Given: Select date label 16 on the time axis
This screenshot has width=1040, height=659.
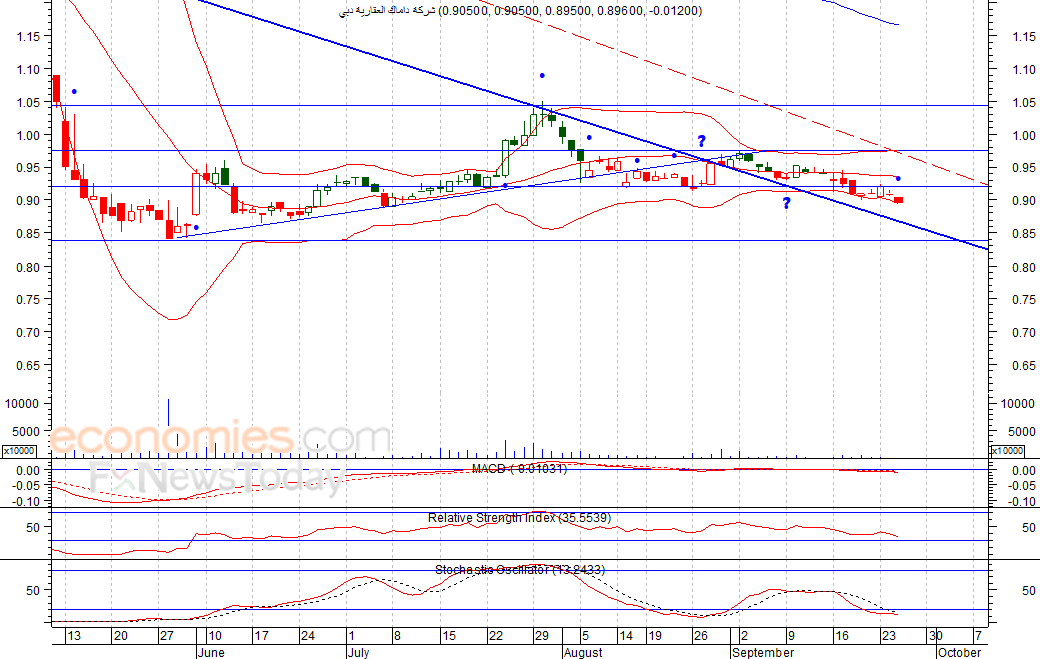Looking at the screenshot, I should (x=842, y=636).
